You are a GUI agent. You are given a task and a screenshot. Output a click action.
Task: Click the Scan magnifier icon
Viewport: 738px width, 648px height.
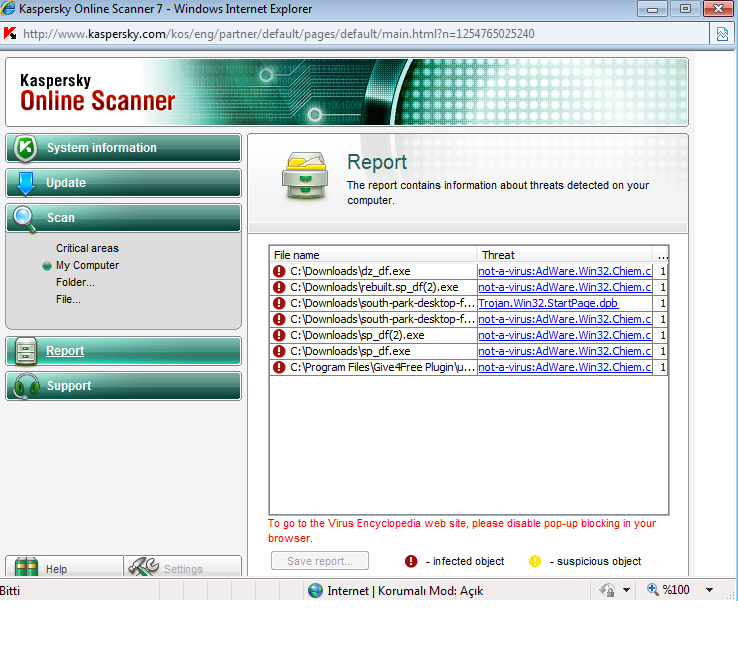tap(25, 218)
